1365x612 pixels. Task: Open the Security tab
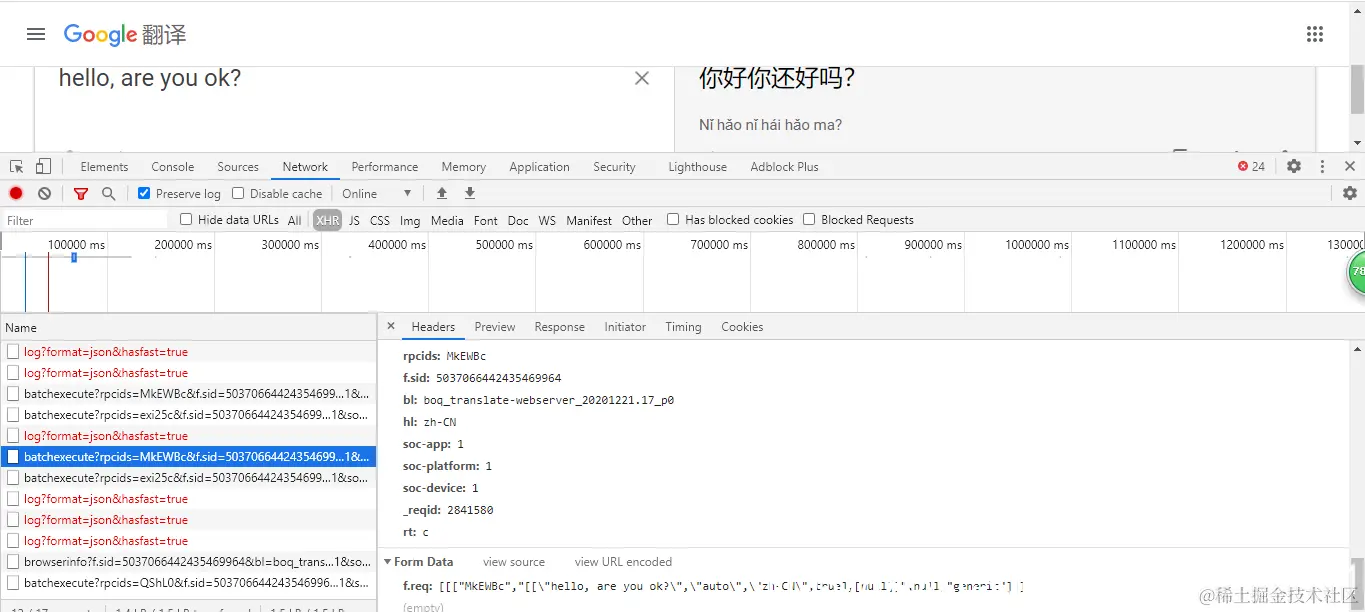click(x=614, y=167)
